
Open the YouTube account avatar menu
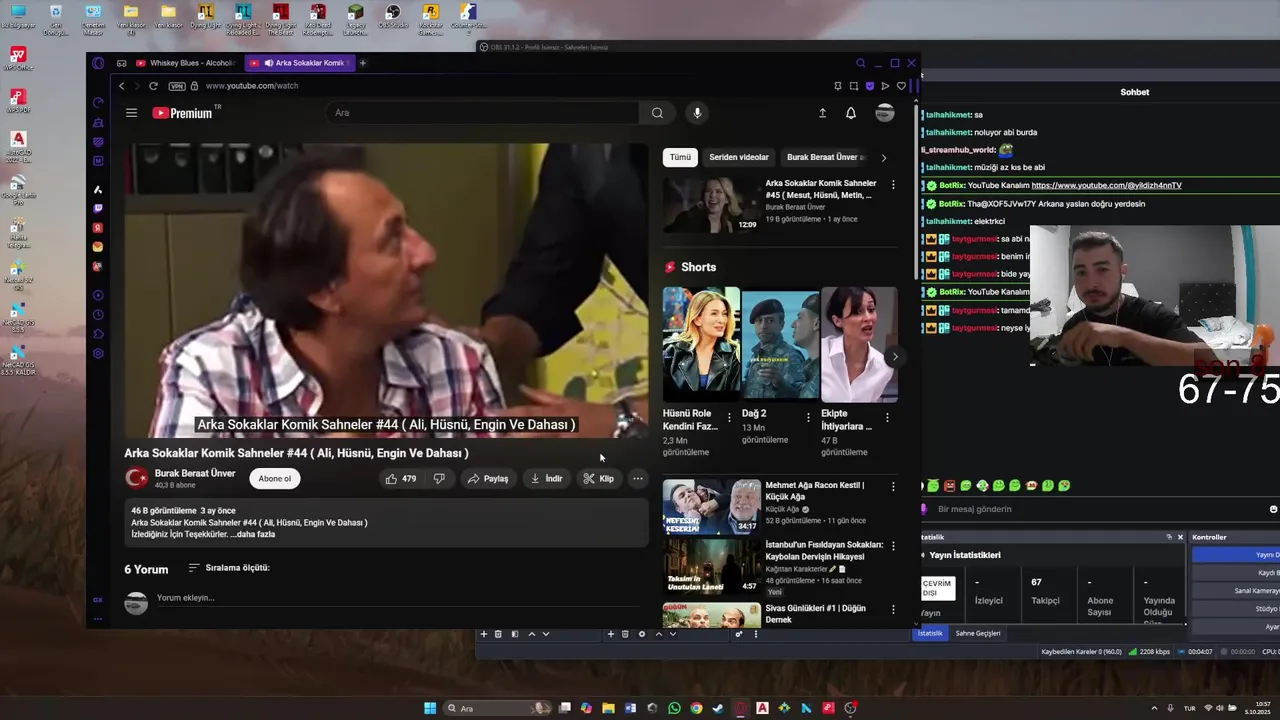pyautogui.click(x=885, y=113)
